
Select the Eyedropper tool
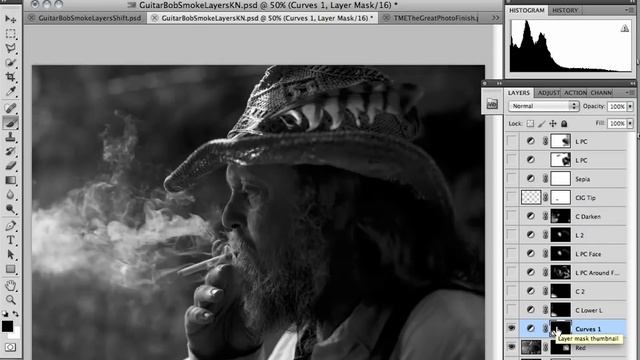[x=11, y=91]
